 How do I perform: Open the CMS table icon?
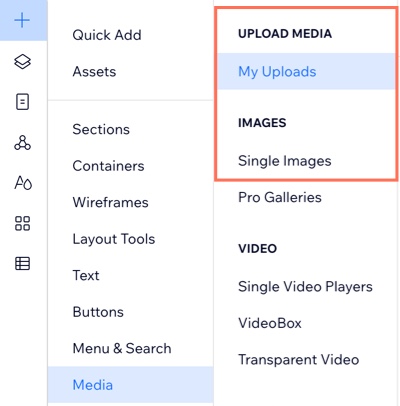(x=22, y=264)
